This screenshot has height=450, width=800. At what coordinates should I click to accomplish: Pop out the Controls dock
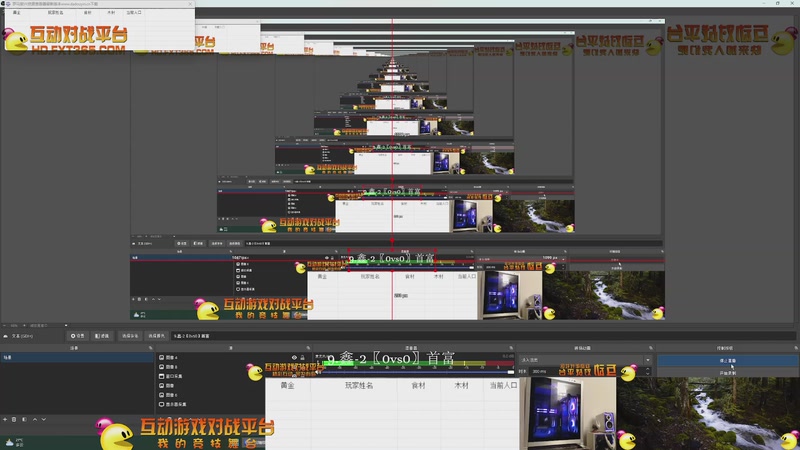796,348
